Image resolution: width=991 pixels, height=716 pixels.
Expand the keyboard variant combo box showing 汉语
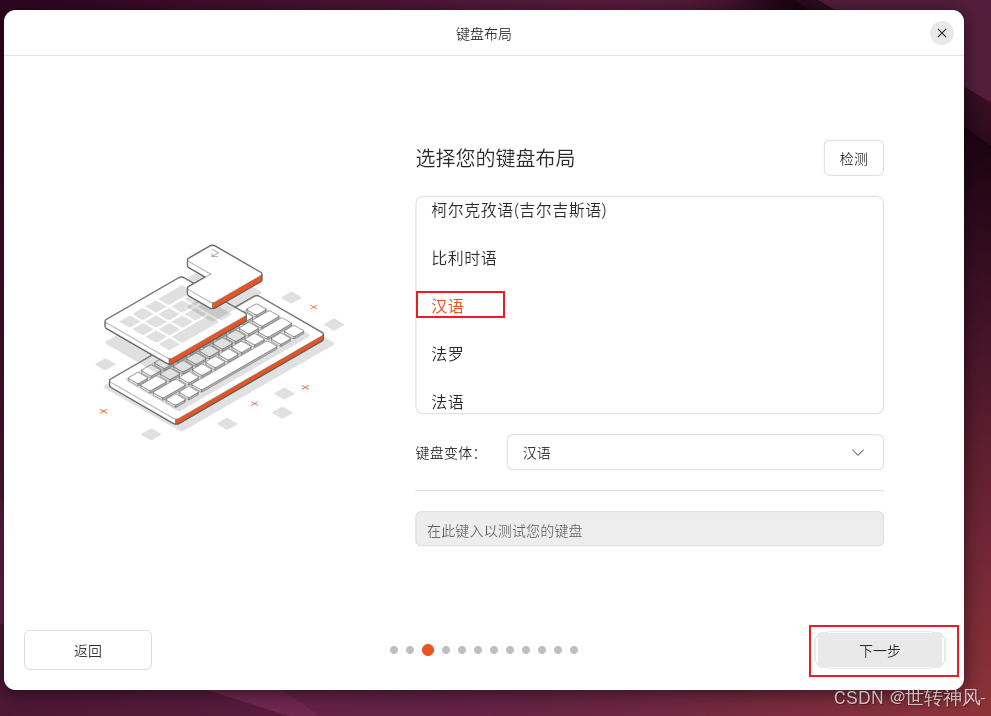coord(695,452)
